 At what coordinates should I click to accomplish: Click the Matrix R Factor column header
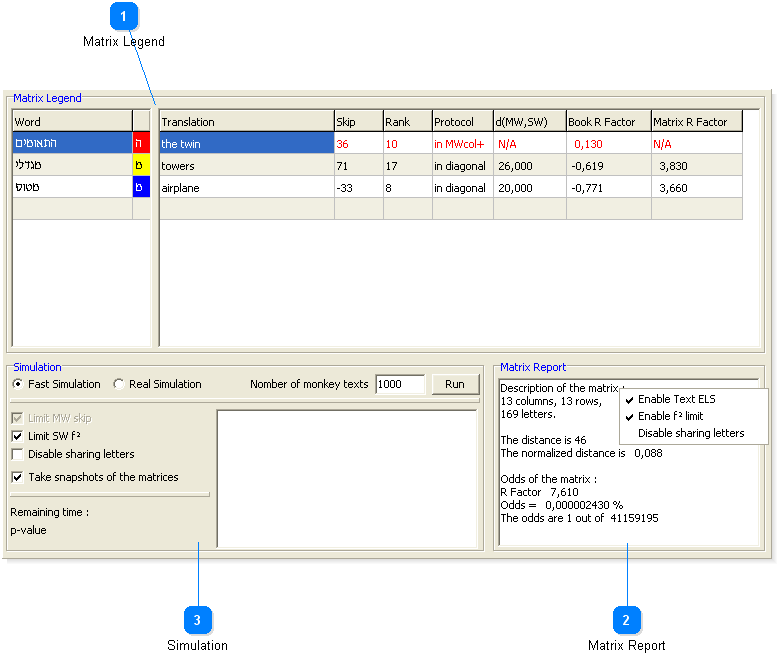pyautogui.click(x=696, y=122)
